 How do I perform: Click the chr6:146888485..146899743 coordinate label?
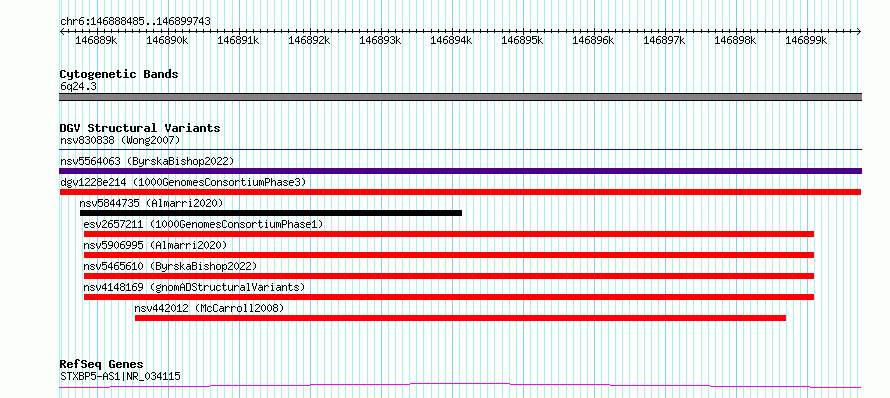135,21
